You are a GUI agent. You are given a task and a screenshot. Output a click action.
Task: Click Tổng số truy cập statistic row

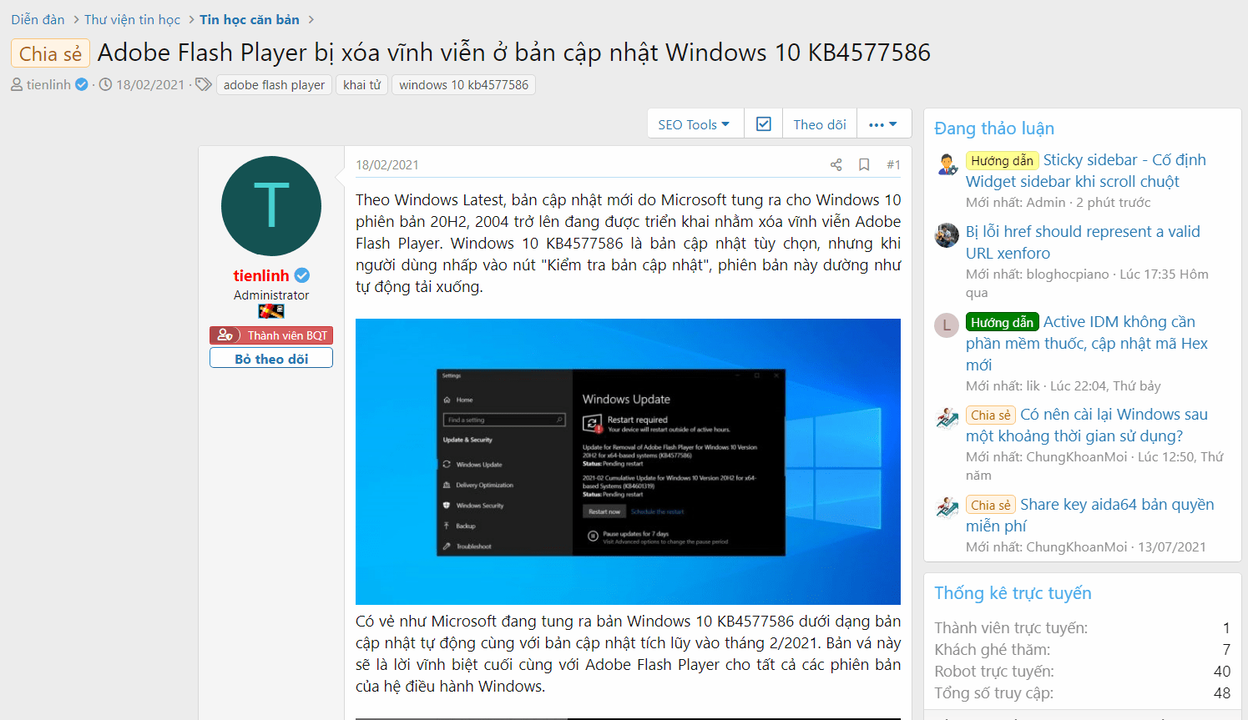(x=1082, y=693)
